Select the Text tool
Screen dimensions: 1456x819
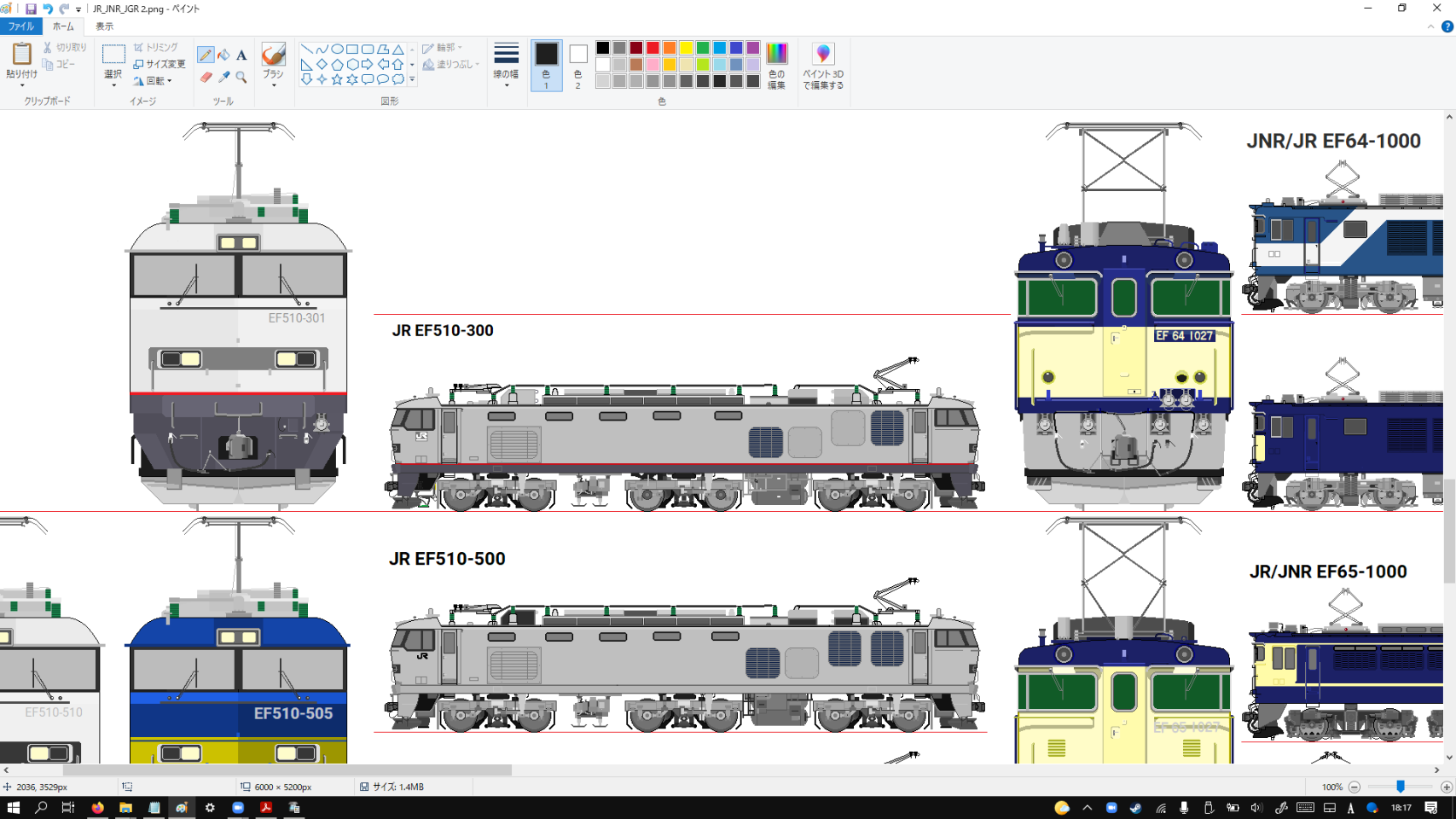241,55
